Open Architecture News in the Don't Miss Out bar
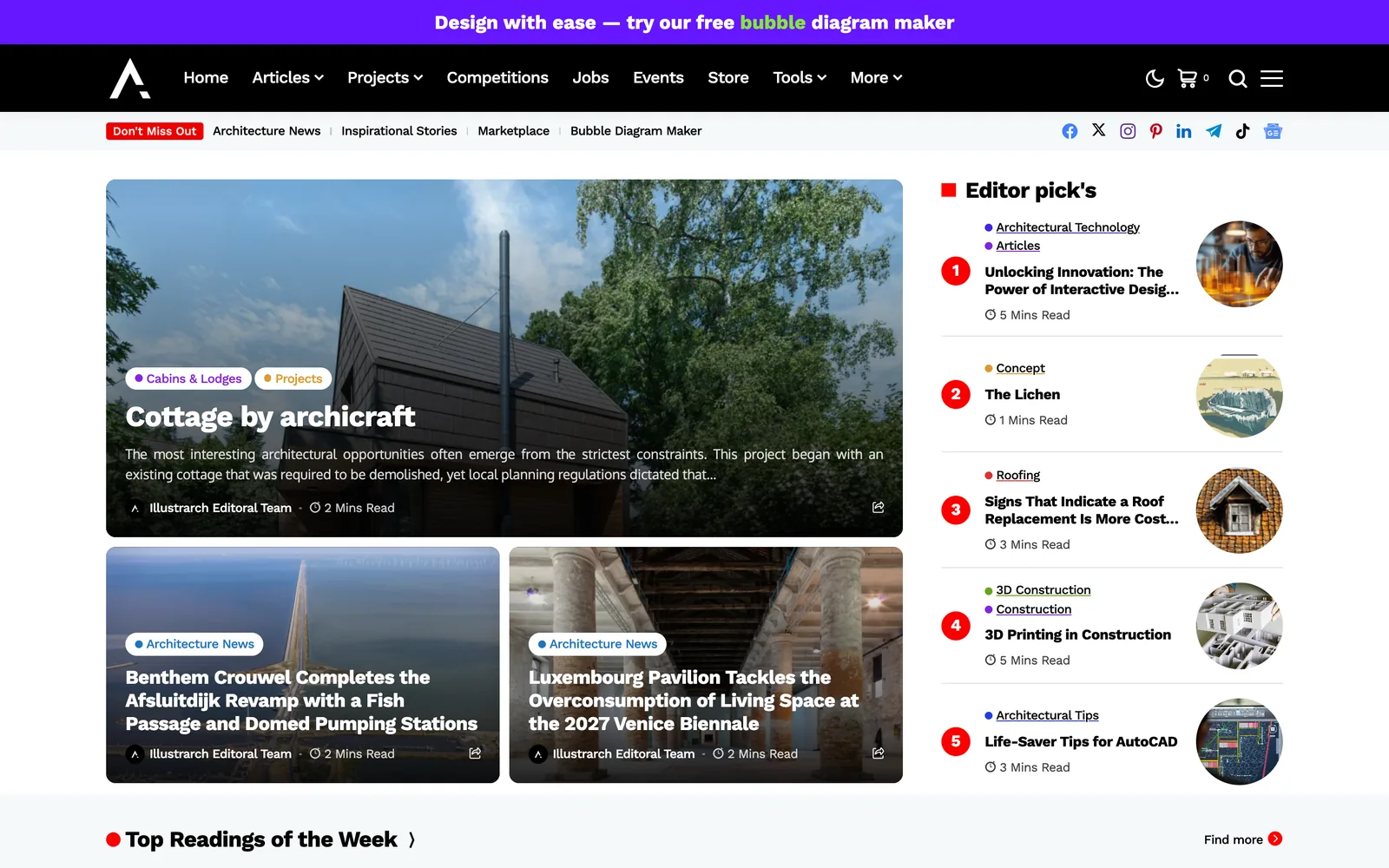Viewport: 1389px width, 868px height. click(267, 131)
